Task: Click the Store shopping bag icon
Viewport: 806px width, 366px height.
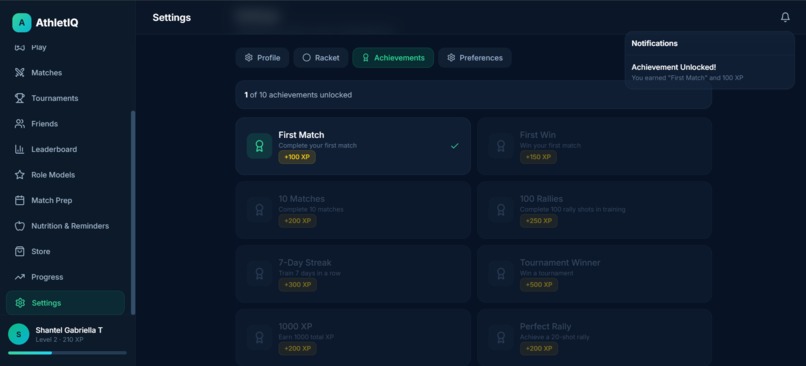Action: (20, 251)
